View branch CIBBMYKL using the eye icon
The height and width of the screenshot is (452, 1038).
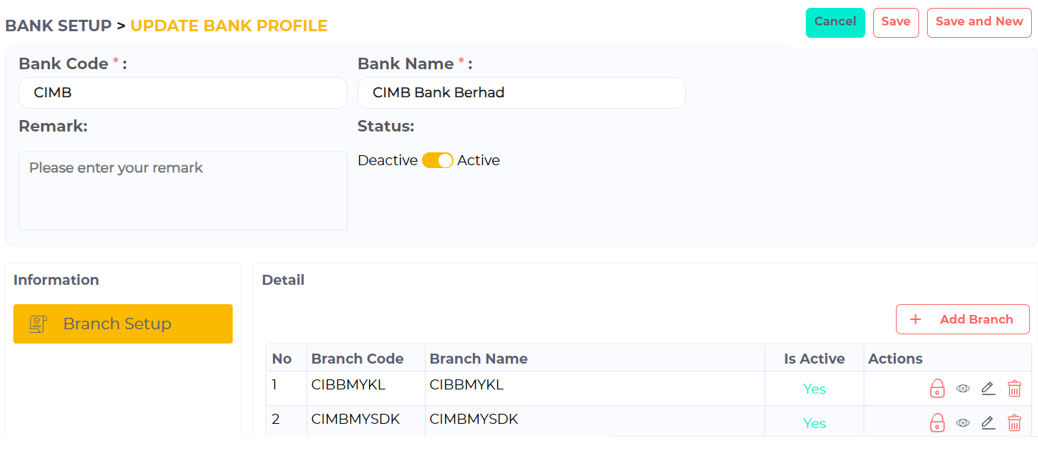(963, 388)
